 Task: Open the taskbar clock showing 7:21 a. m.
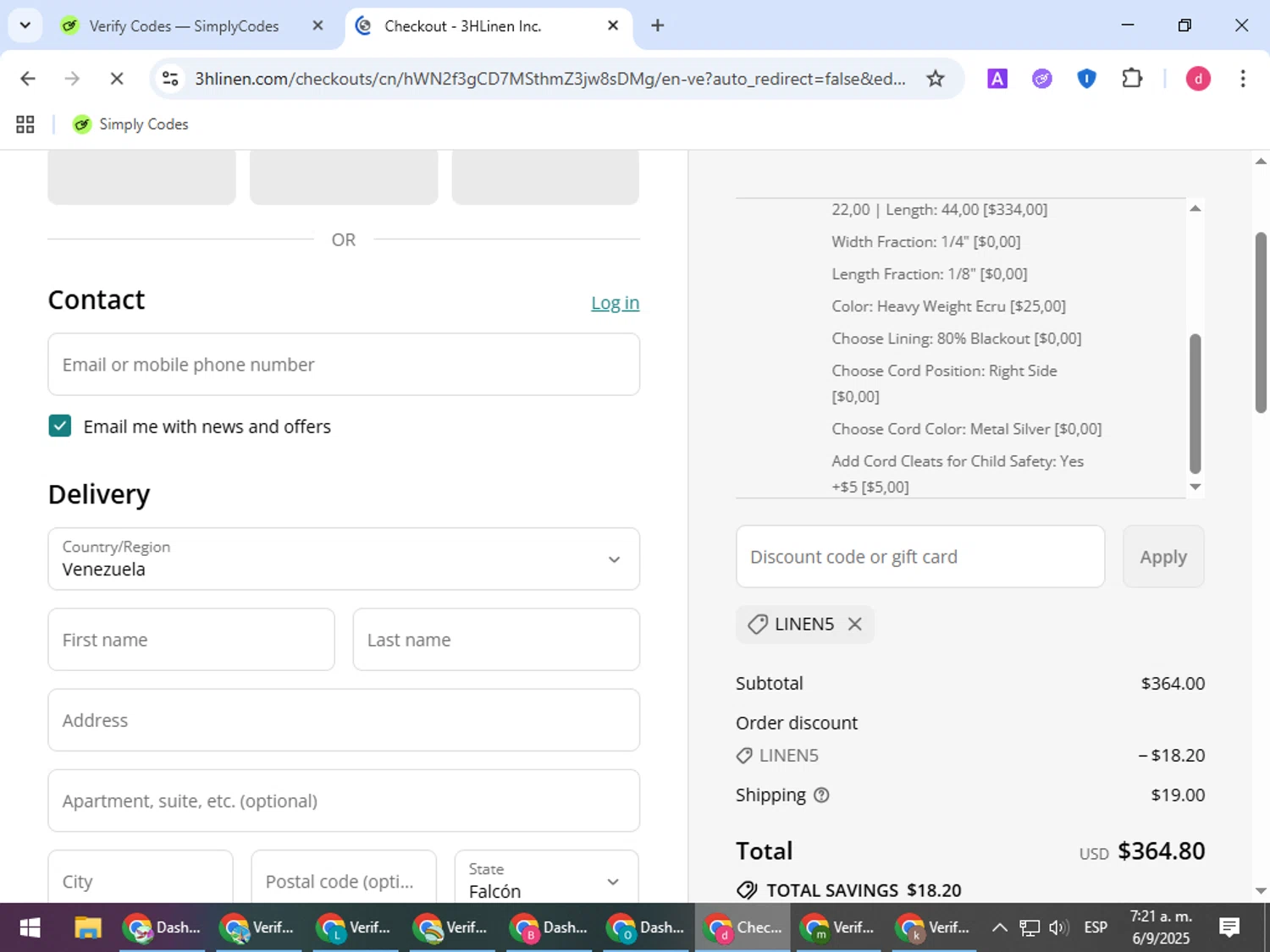[1161, 927]
